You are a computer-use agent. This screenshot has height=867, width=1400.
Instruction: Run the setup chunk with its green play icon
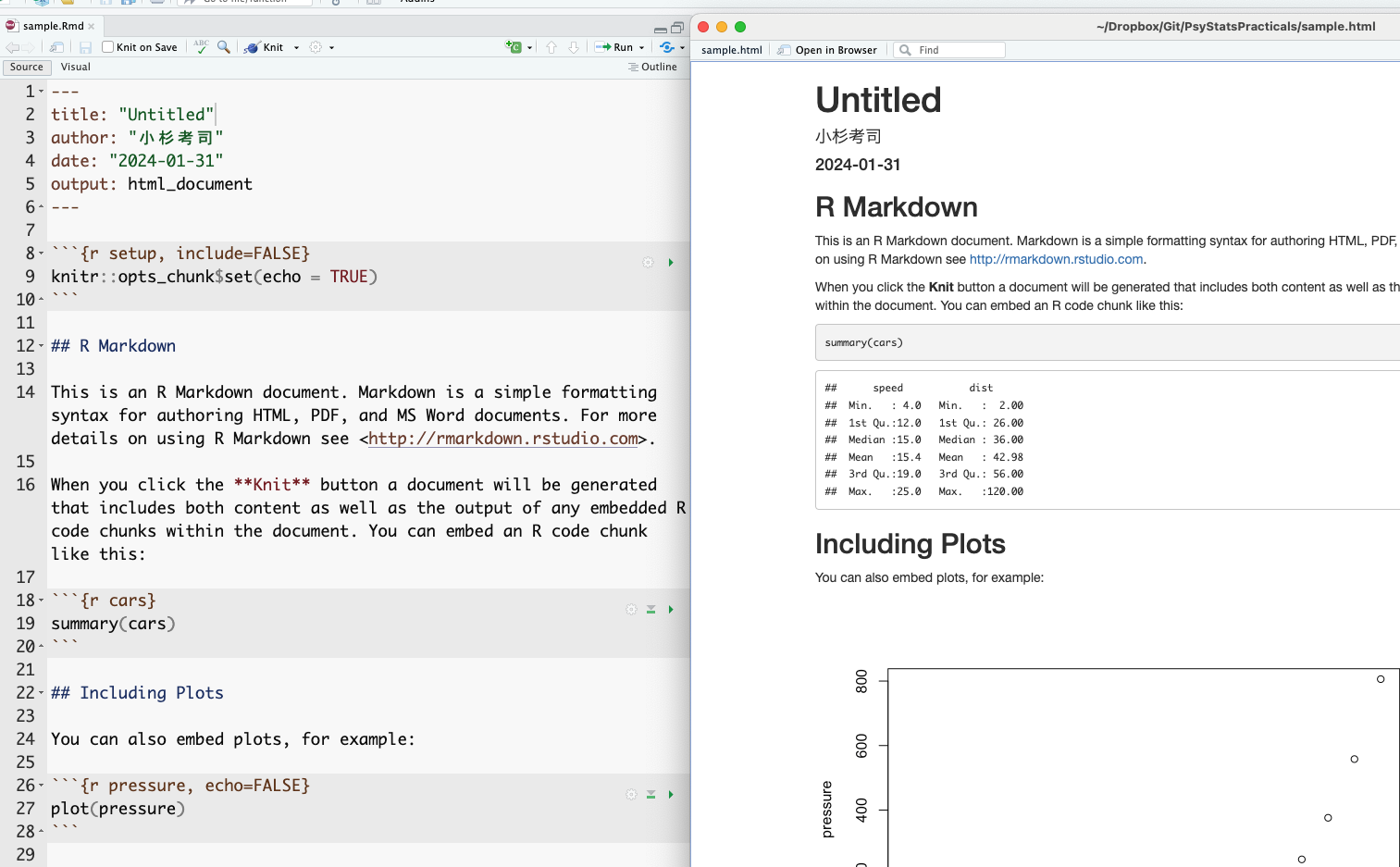coord(671,263)
